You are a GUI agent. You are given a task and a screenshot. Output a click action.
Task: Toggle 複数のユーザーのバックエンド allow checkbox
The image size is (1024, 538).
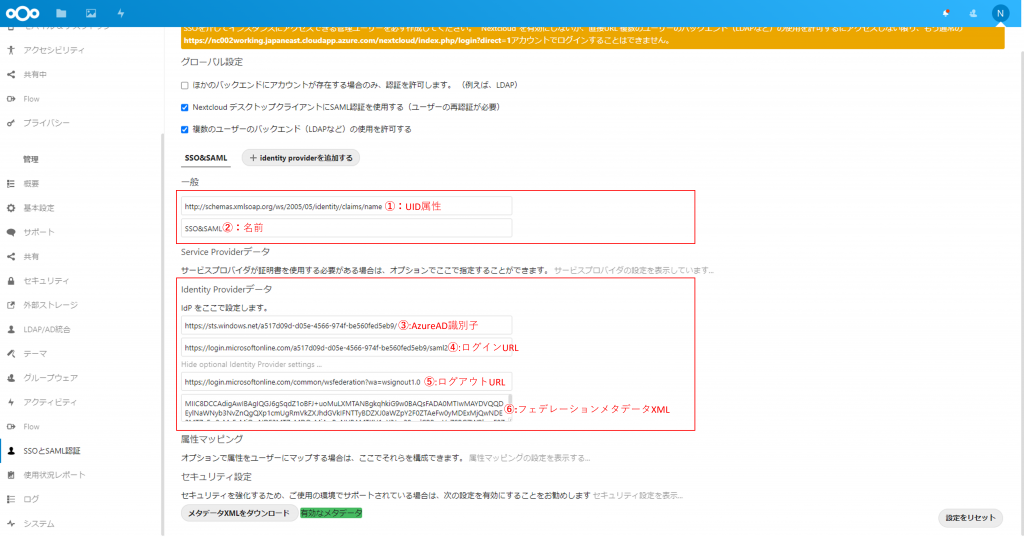[185, 130]
